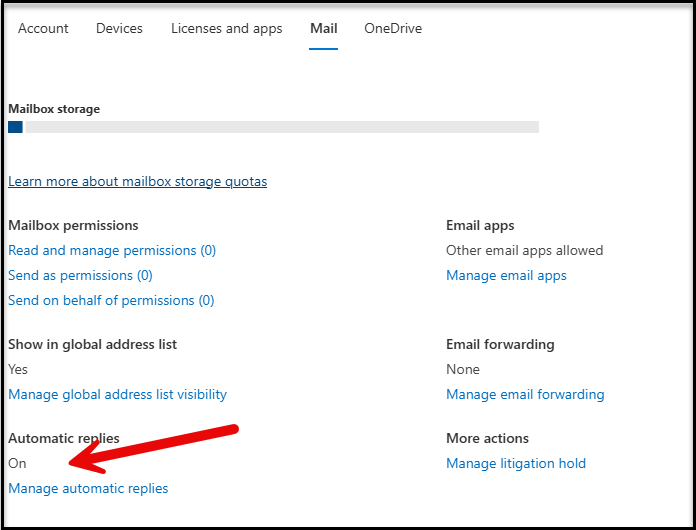Select the Mail tab
This screenshot has width=696, height=530.
point(323,28)
